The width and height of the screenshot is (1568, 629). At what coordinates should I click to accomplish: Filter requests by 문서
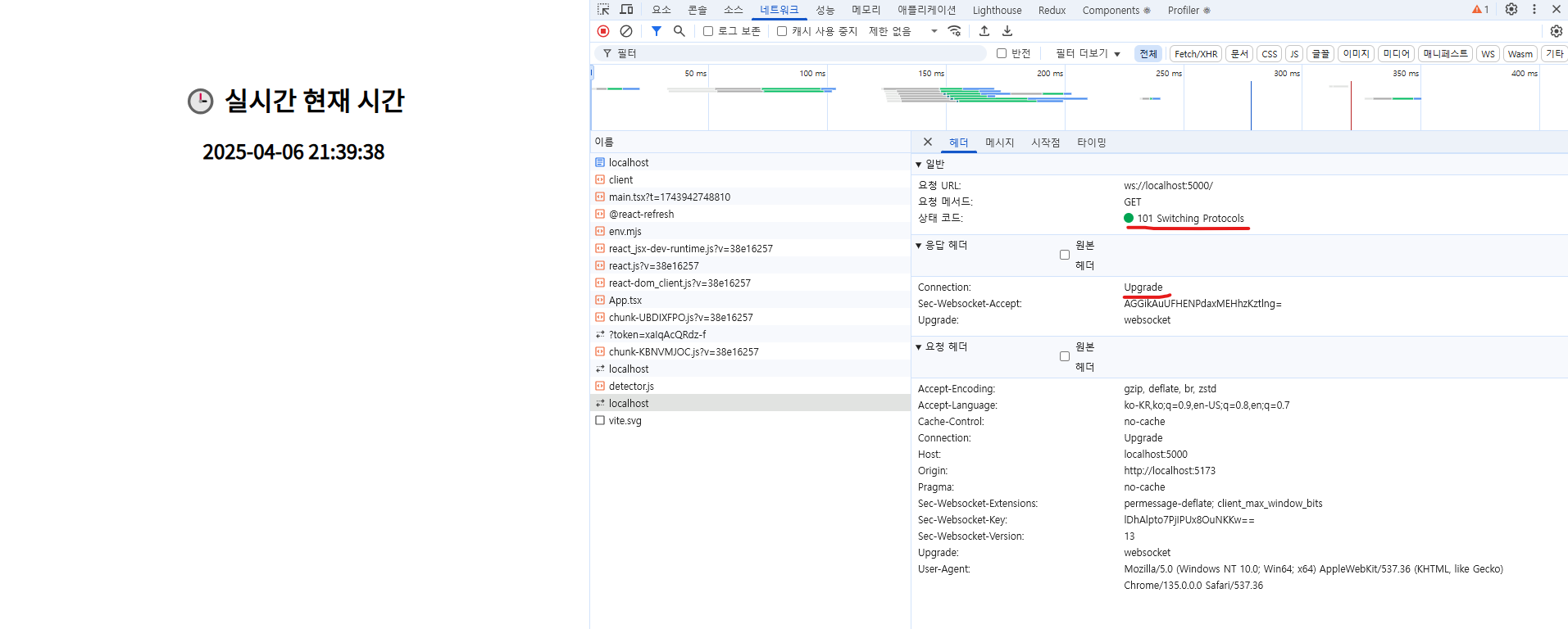tap(1239, 53)
